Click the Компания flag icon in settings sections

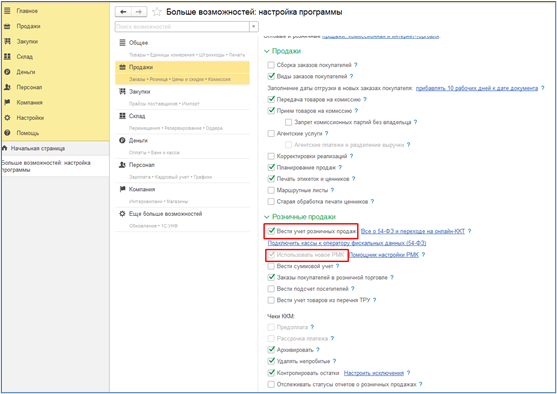pos(123,189)
